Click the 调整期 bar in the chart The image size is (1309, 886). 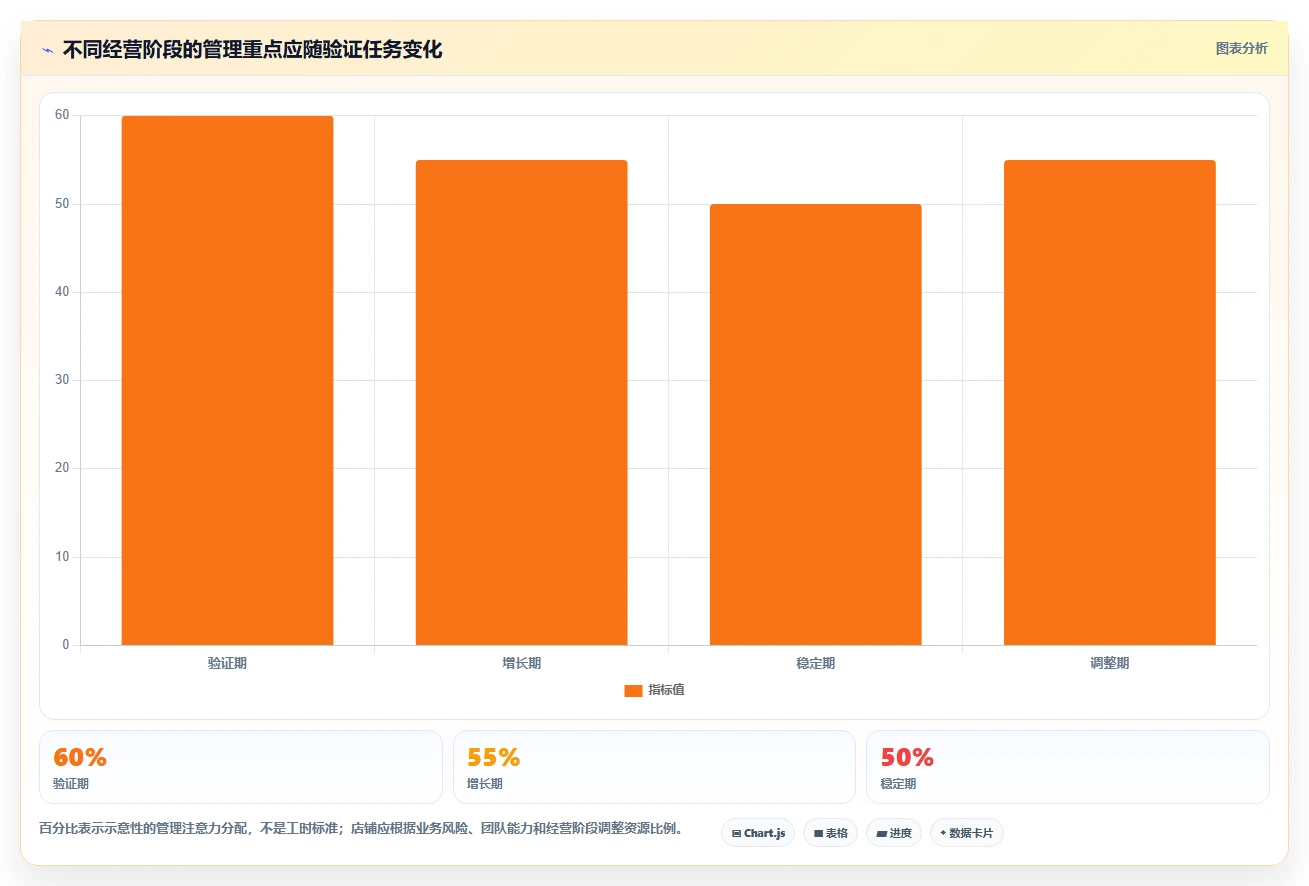1109,402
